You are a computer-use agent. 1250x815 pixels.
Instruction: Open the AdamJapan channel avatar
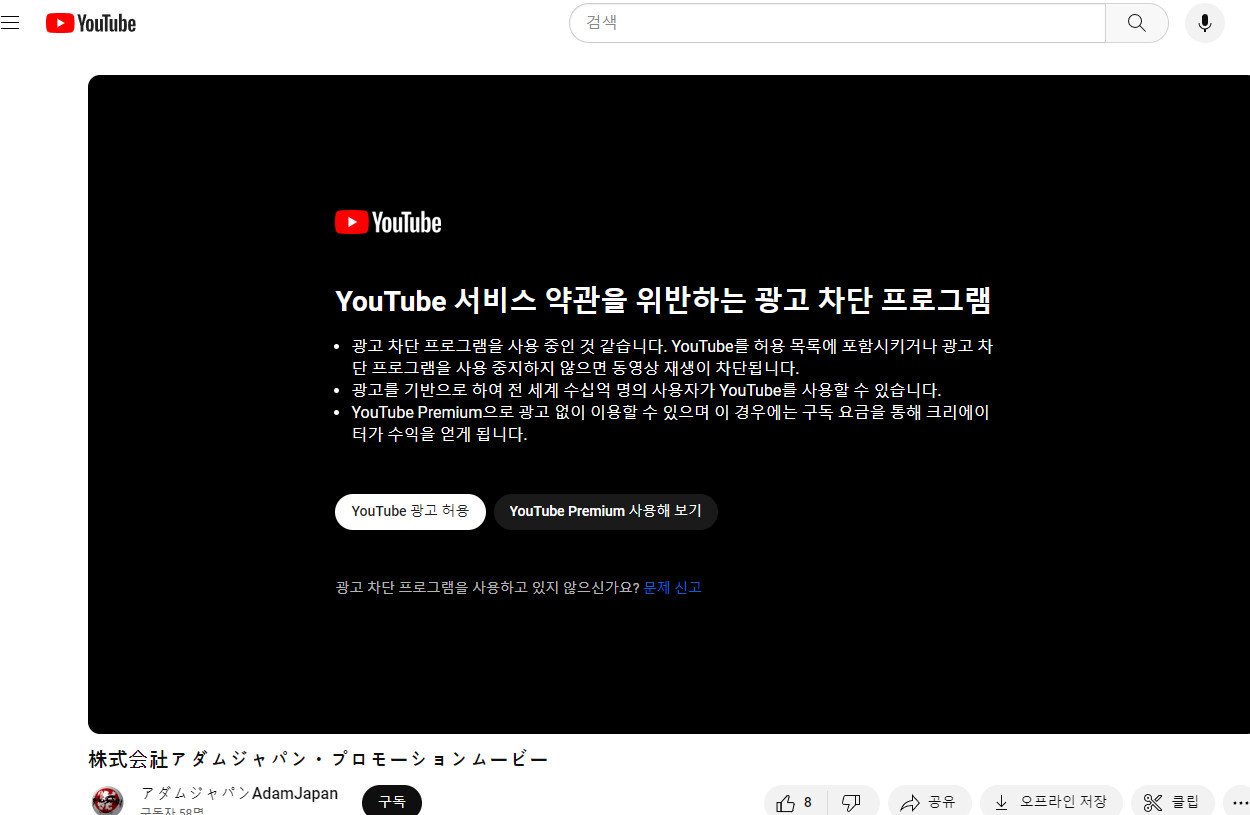(108, 800)
